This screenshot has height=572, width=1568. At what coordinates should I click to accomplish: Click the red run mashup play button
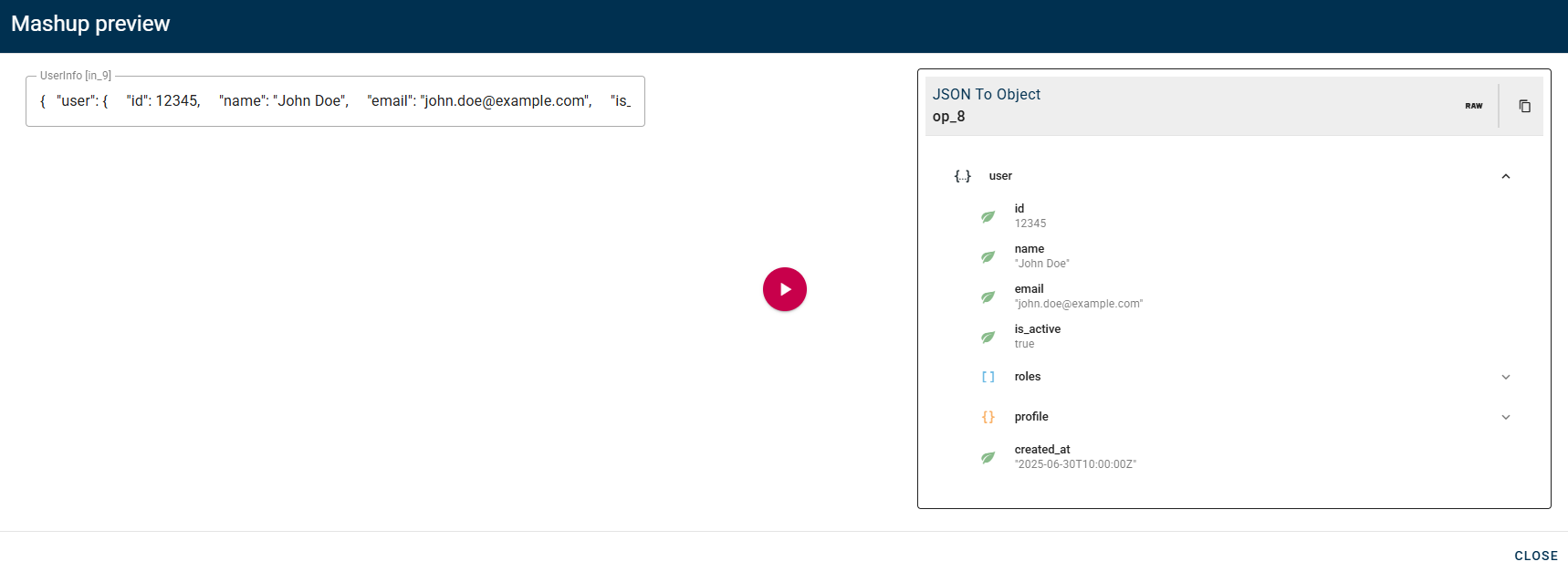784,289
